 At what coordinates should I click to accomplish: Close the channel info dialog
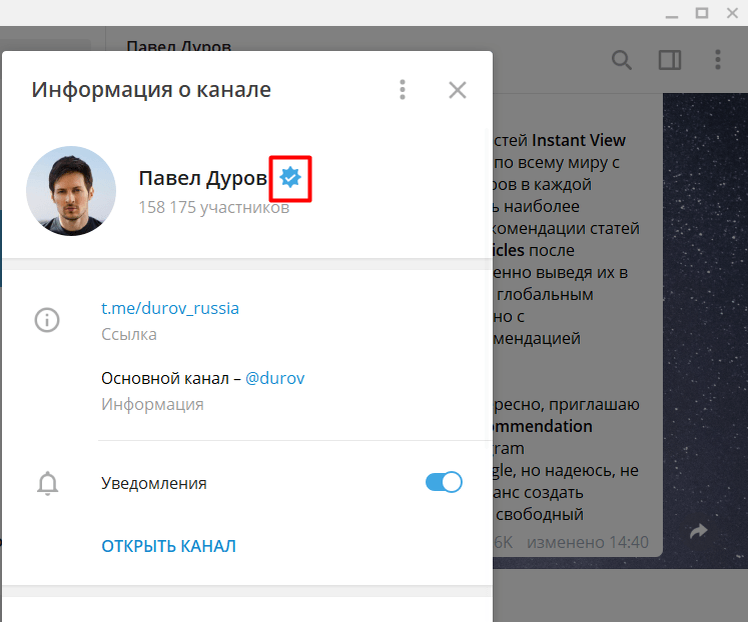click(457, 90)
